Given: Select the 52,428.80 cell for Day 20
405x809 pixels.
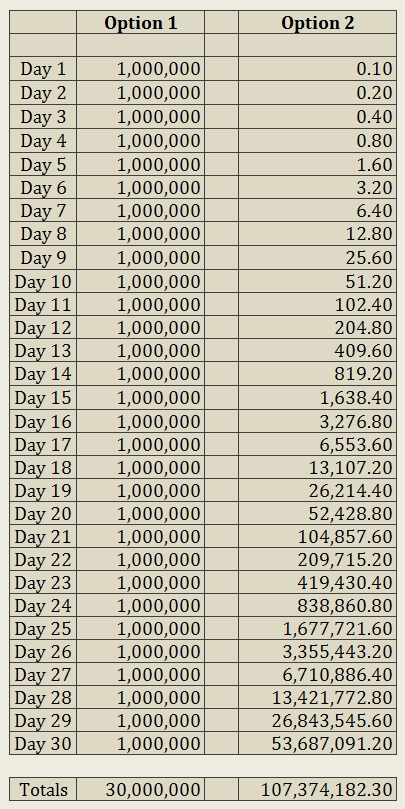Looking at the screenshot, I should 317,514.
